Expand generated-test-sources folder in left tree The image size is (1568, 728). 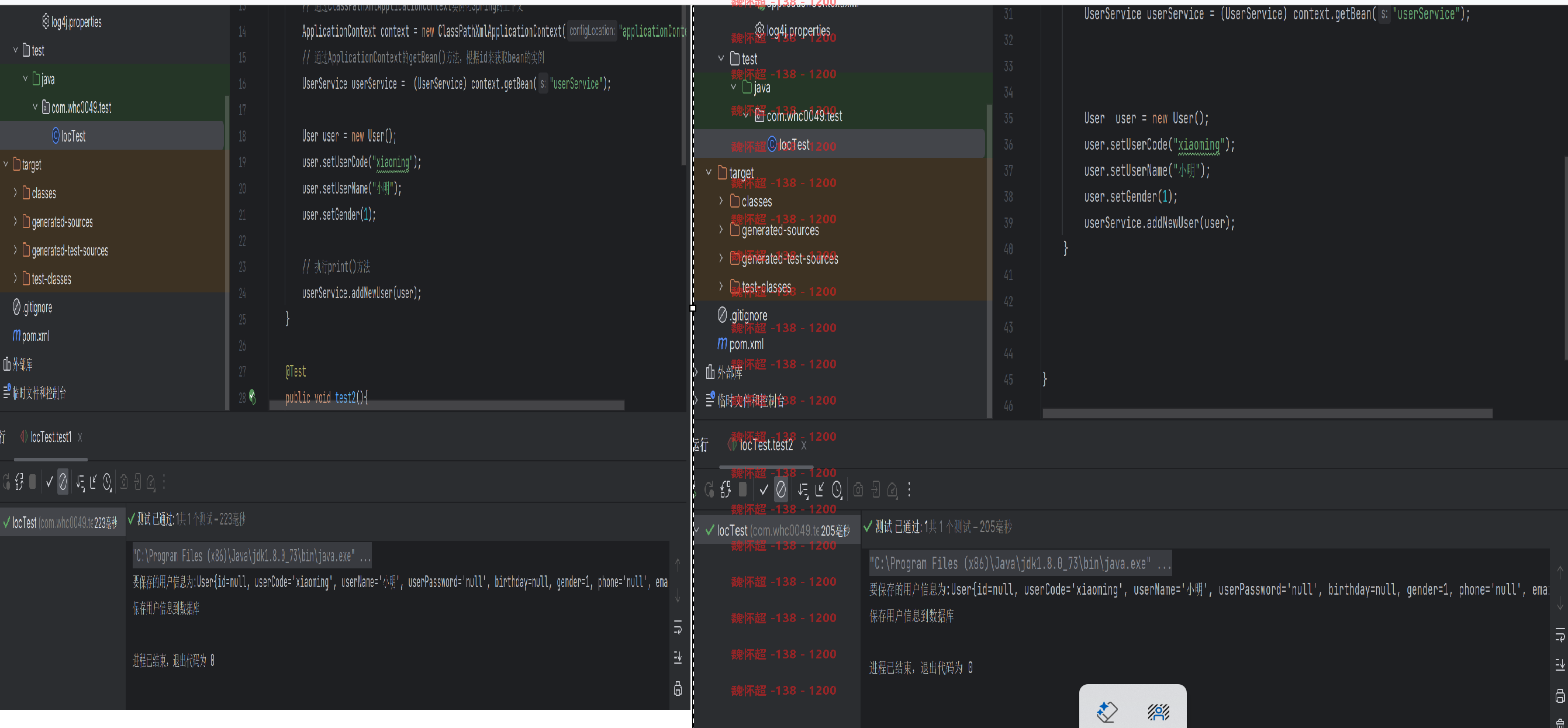[16, 250]
